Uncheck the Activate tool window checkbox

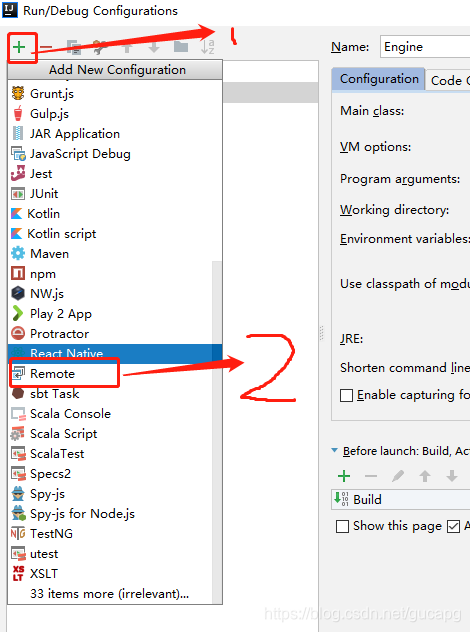(453, 526)
